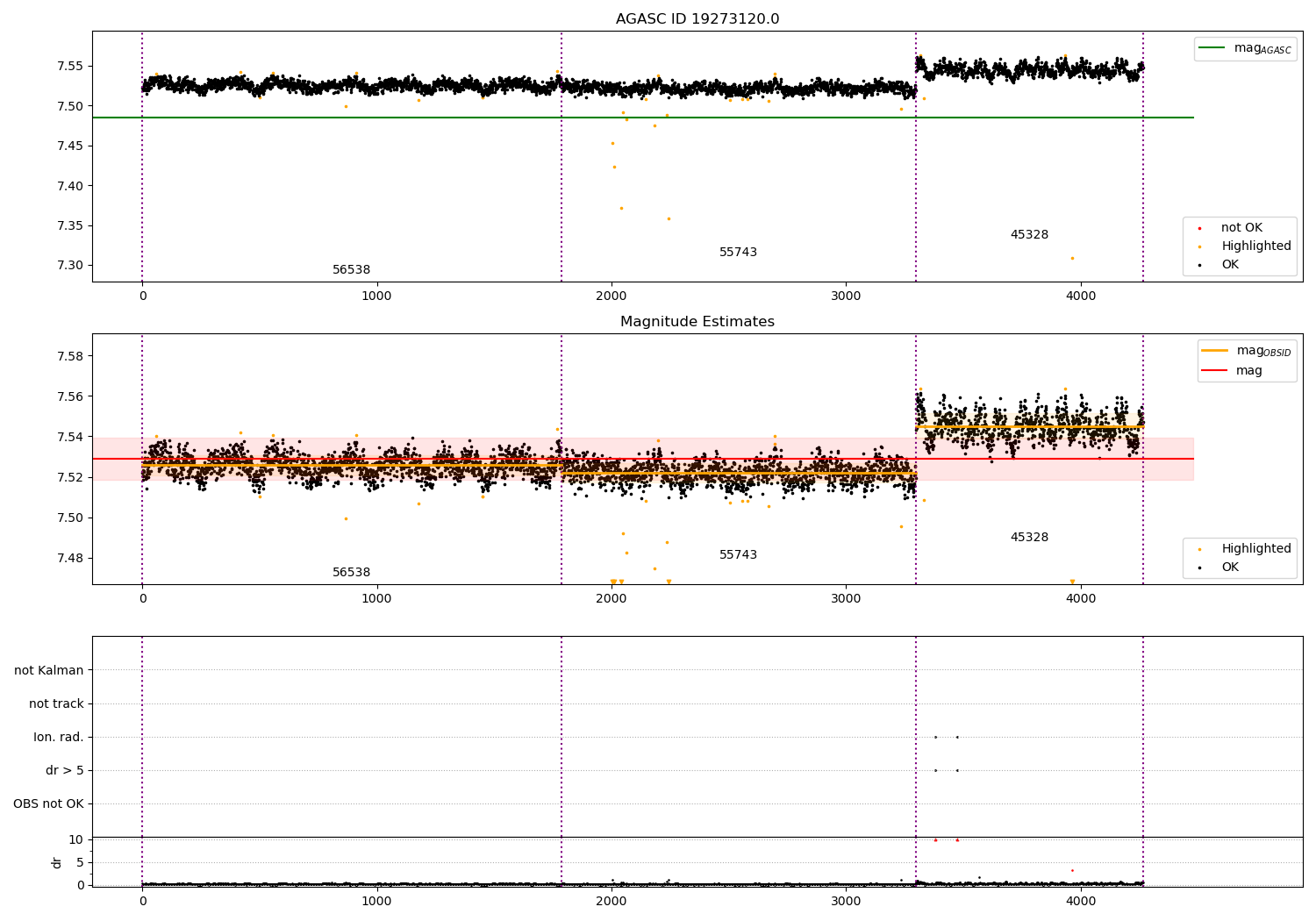
Task: Click the 56538 label in middle plot
Action: click(x=351, y=573)
